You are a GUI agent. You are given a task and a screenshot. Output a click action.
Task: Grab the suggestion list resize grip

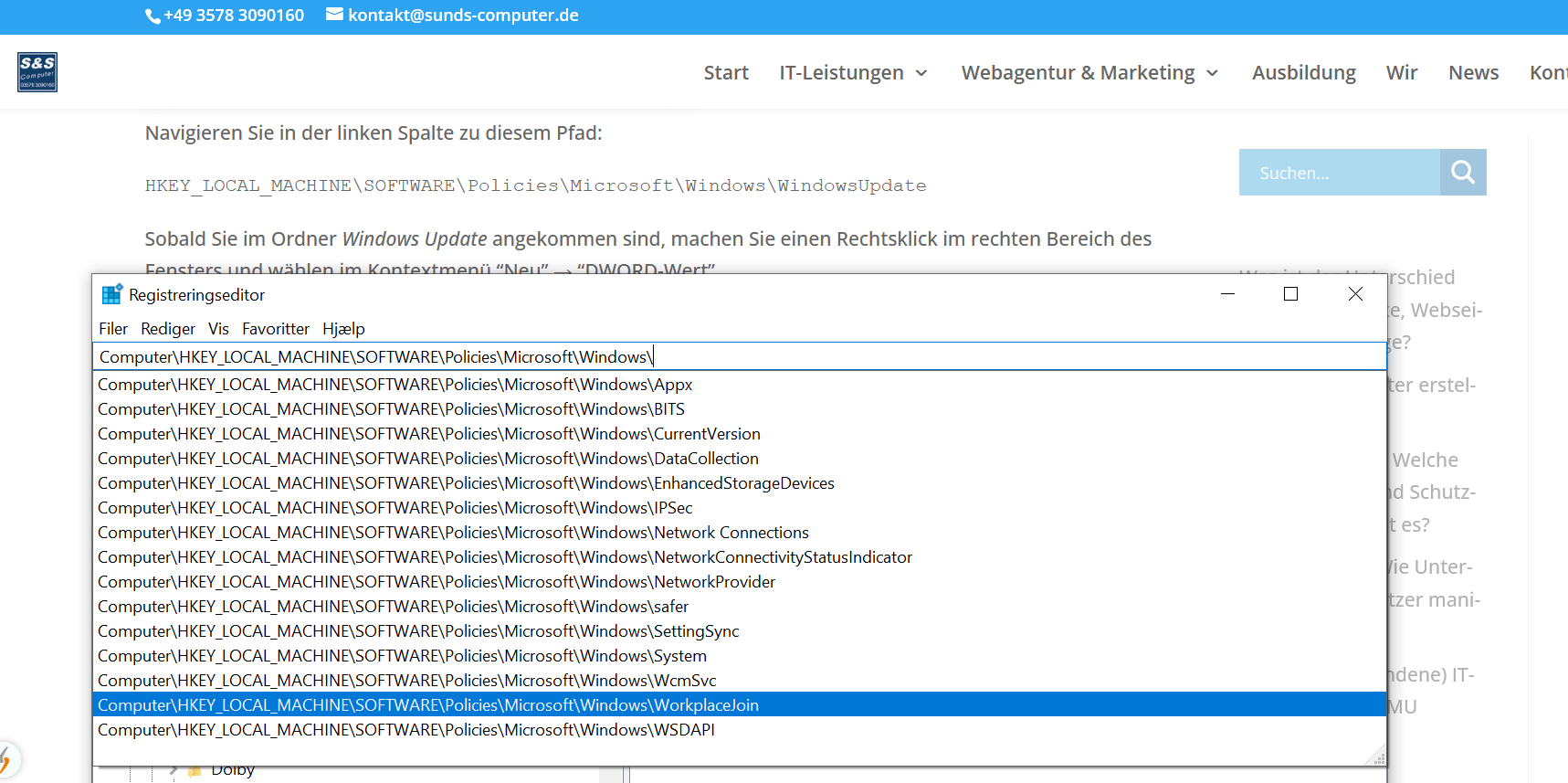tap(1378, 757)
